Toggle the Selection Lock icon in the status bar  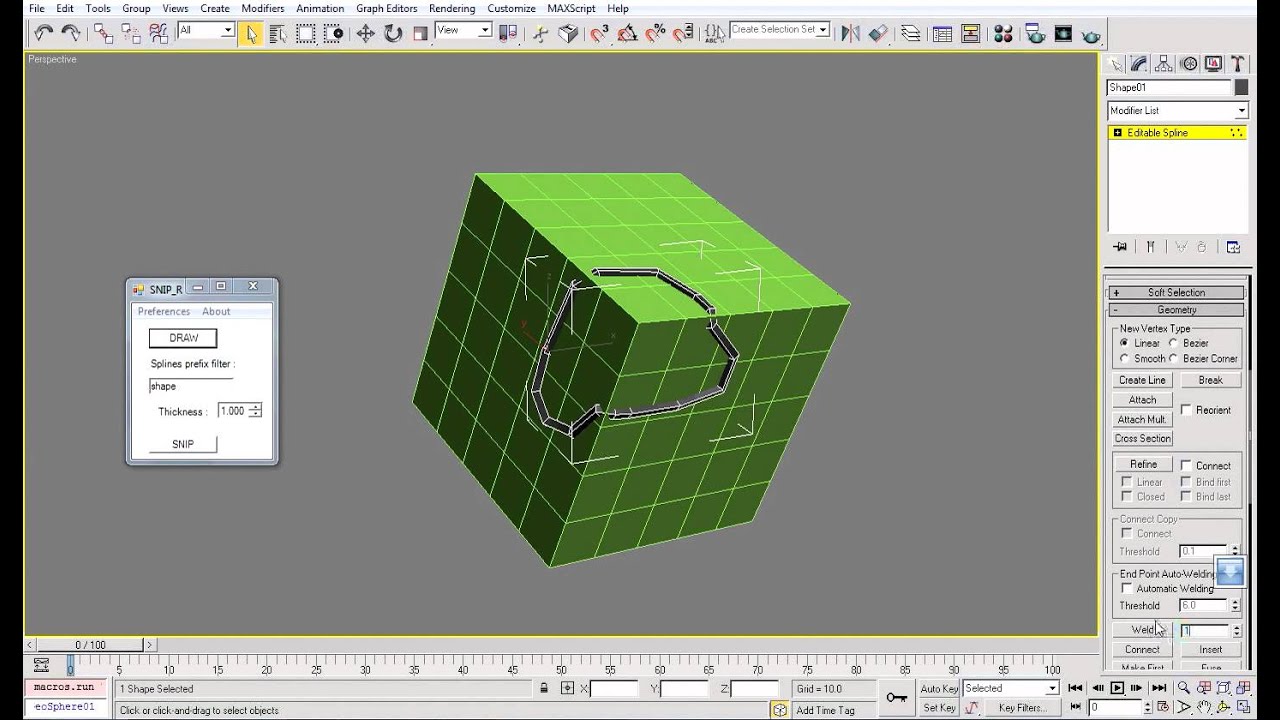(544, 688)
